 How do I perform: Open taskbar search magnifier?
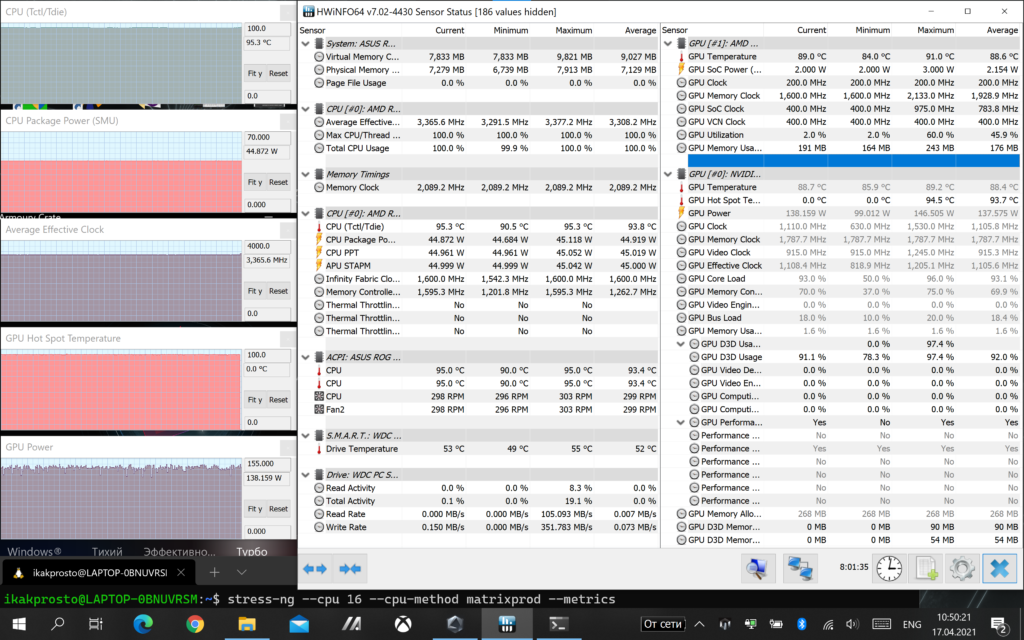[57, 624]
